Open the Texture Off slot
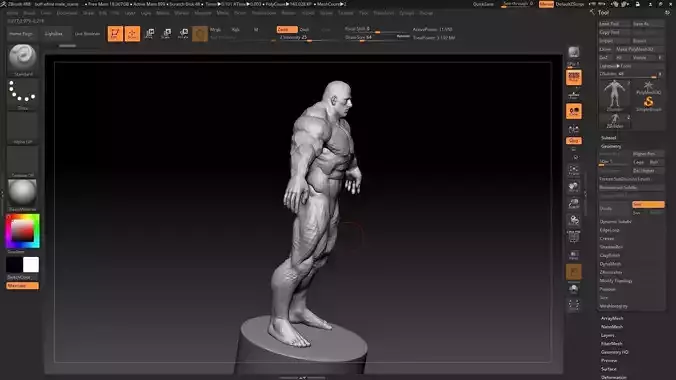Viewport: 676px width, 380px height. 22,162
